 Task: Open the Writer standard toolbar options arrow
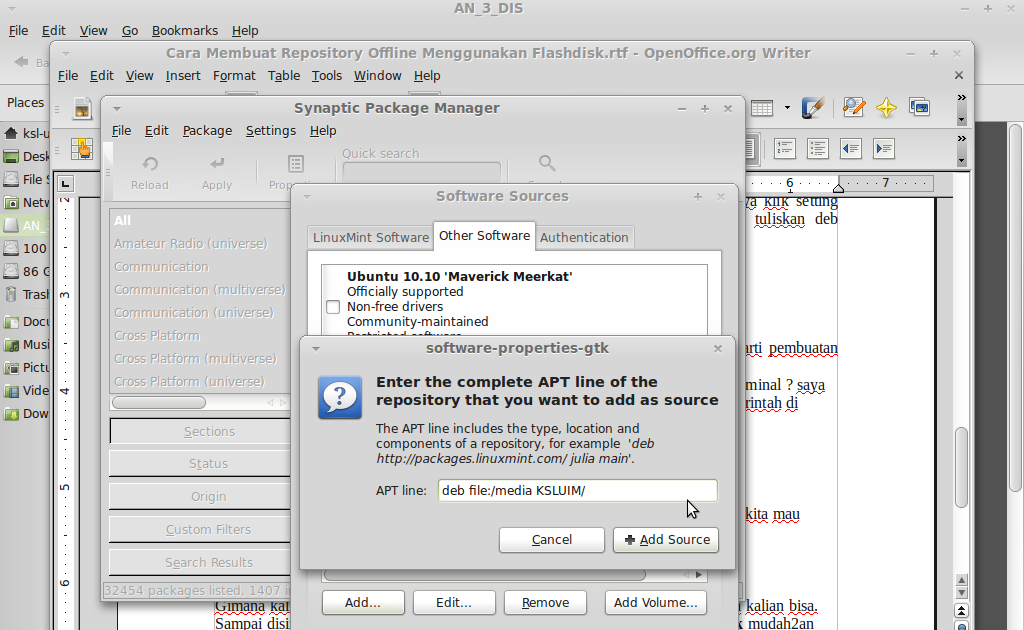coord(961,120)
